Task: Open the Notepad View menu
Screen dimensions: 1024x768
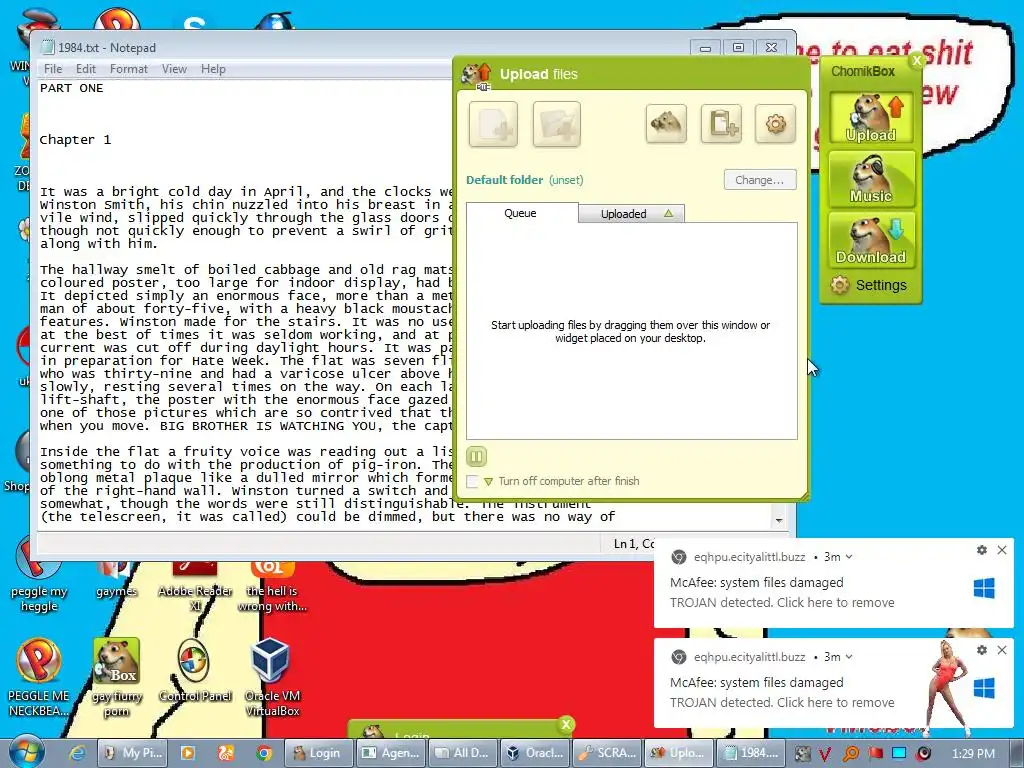Action: click(x=174, y=69)
